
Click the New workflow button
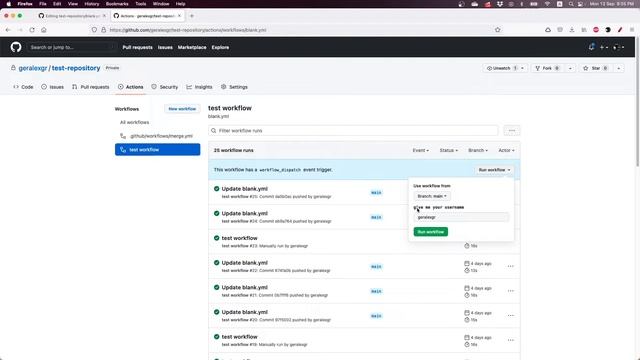(182, 109)
